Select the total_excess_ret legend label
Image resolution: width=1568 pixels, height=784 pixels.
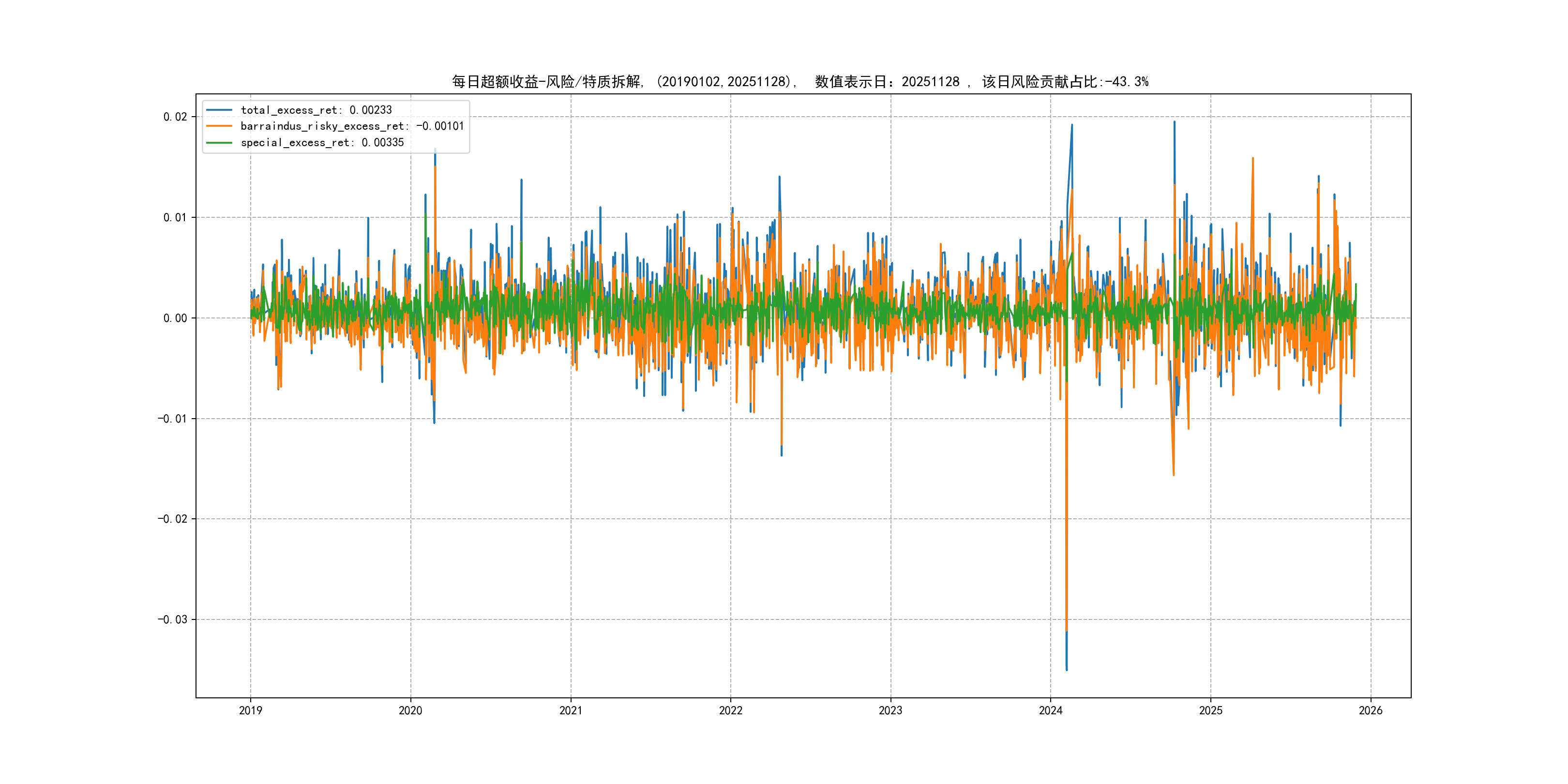pos(316,110)
